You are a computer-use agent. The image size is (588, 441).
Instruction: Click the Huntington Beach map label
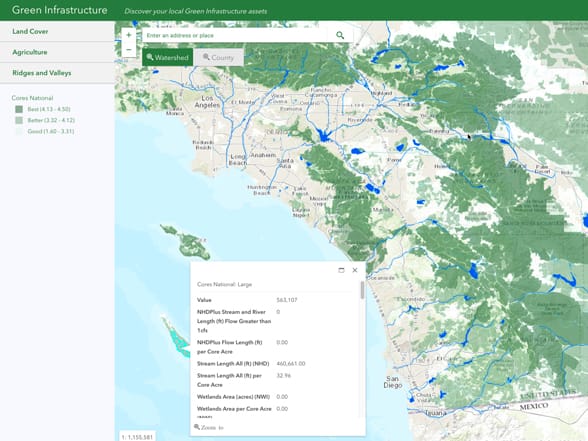(x=262, y=190)
